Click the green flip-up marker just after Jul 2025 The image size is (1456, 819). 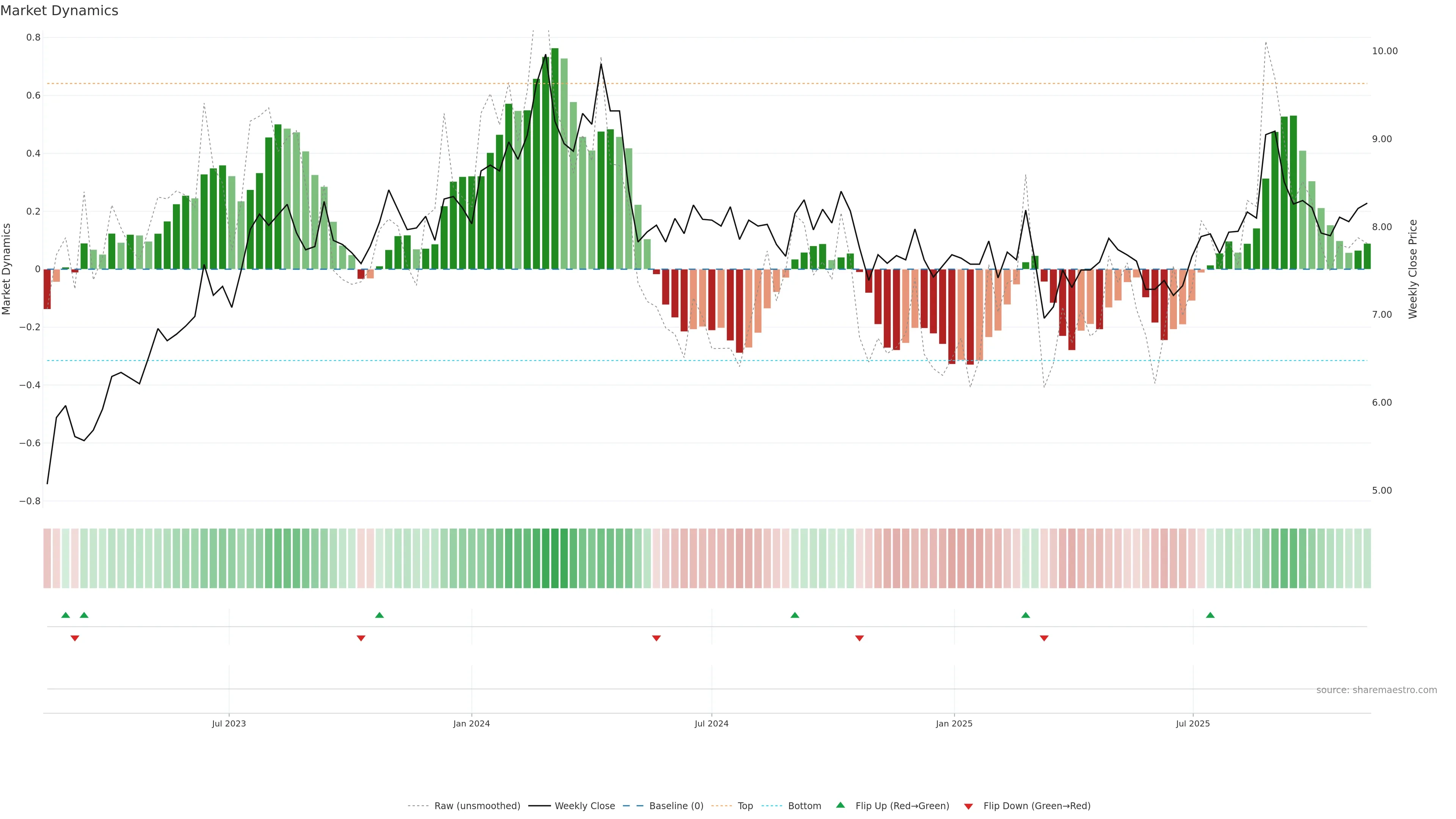[x=1210, y=615]
